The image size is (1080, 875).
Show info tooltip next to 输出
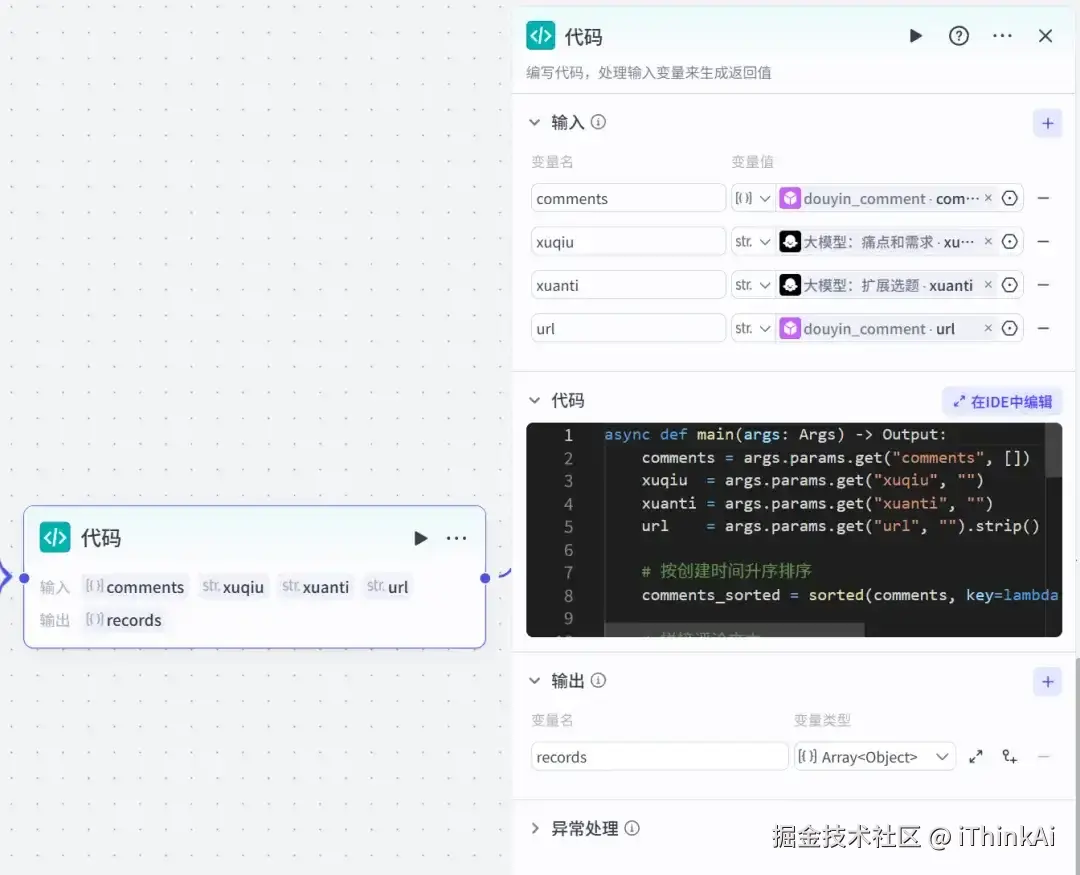click(599, 681)
